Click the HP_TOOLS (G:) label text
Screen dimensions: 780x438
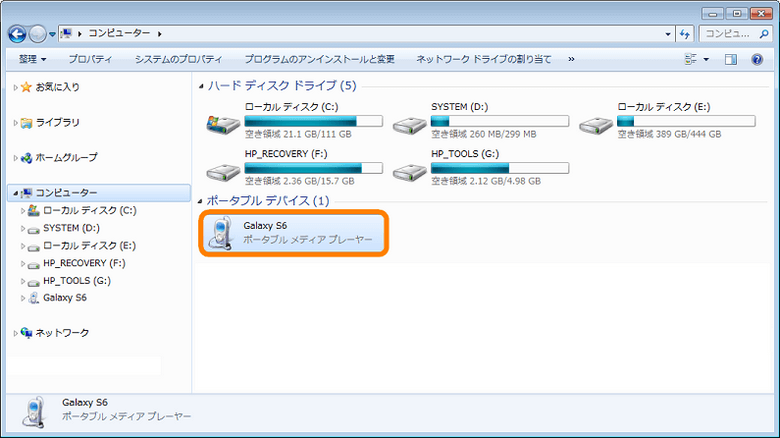click(x=465, y=154)
